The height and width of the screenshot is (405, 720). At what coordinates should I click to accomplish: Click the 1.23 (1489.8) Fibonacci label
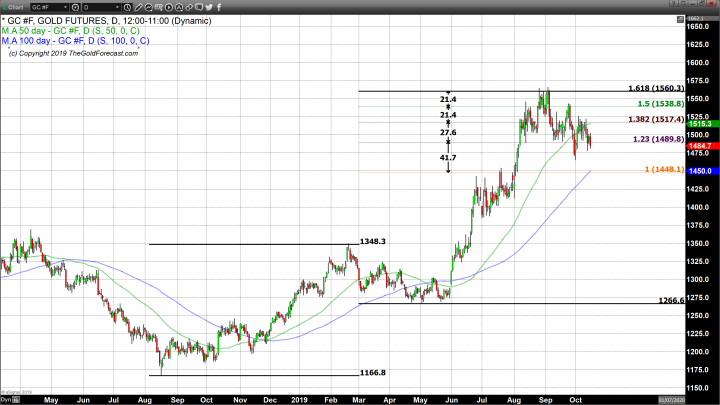[x=658, y=139]
